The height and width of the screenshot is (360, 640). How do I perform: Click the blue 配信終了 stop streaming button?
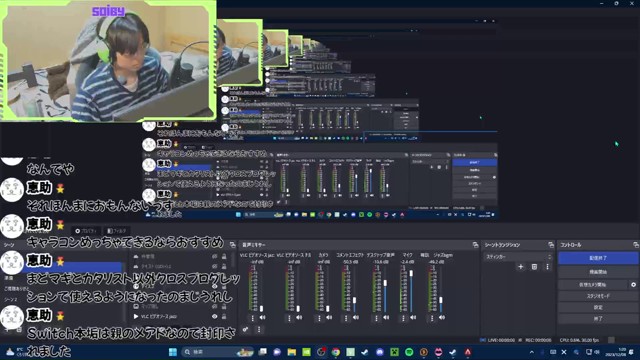click(x=598, y=258)
